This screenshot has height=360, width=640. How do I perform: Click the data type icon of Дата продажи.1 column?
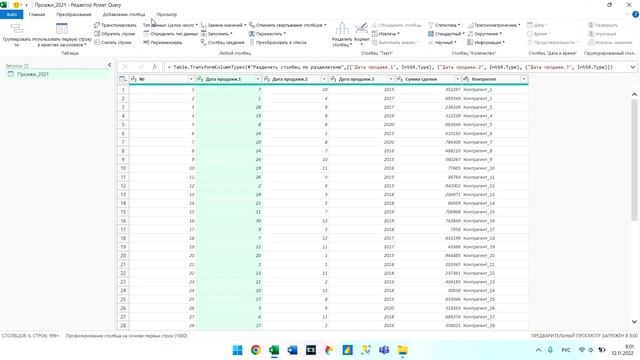point(200,79)
